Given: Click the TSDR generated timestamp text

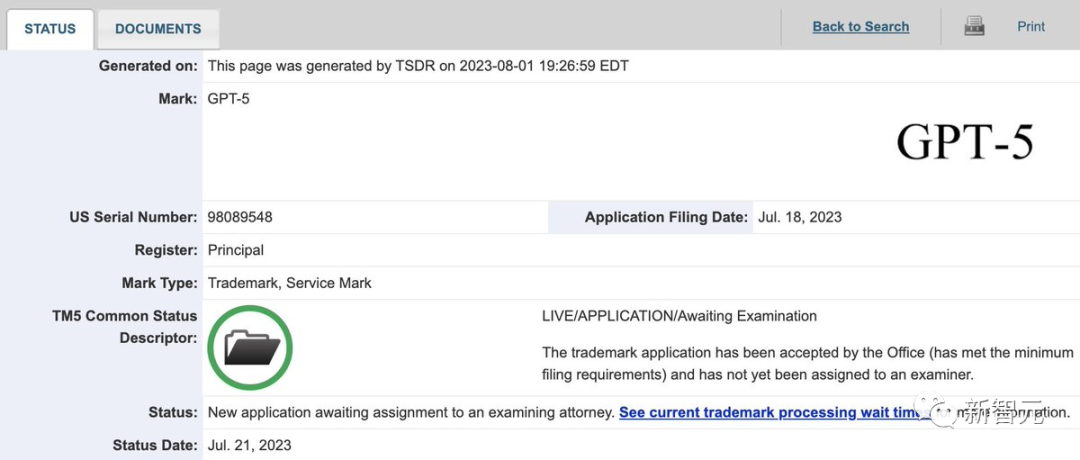Looking at the screenshot, I should [x=417, y=66].
